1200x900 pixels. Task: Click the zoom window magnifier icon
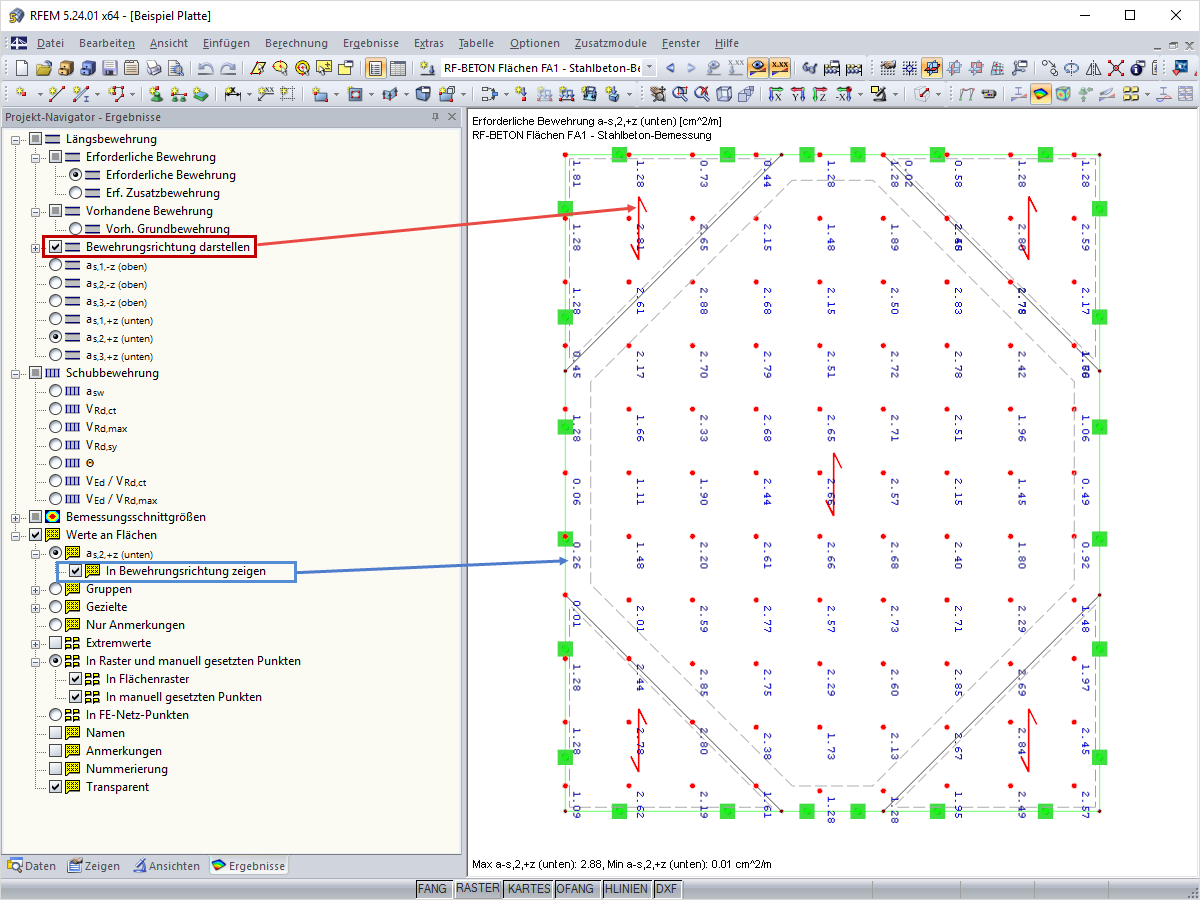pyautogui.click(x=680, y=94)
